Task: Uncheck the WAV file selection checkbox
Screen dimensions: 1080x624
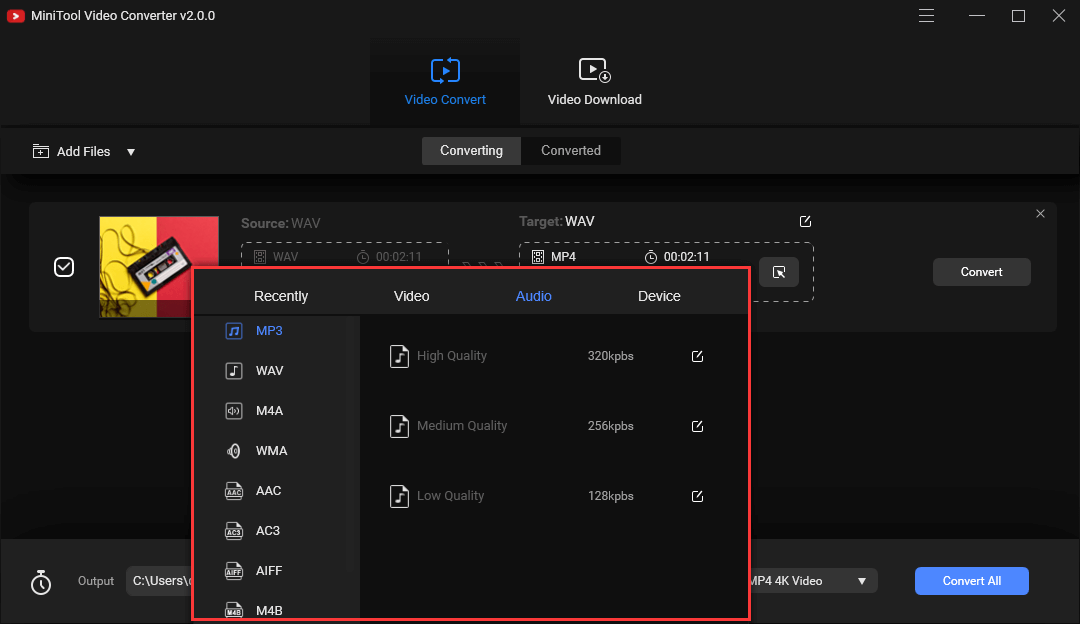Action: click(64, 267)
